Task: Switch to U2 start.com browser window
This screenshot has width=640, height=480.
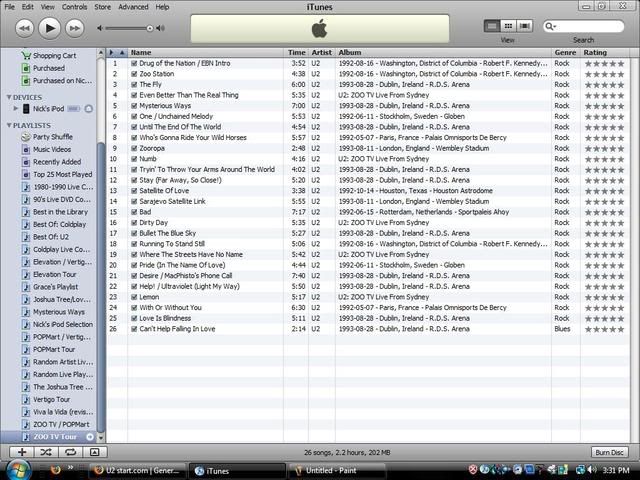Action: [137, 471]
